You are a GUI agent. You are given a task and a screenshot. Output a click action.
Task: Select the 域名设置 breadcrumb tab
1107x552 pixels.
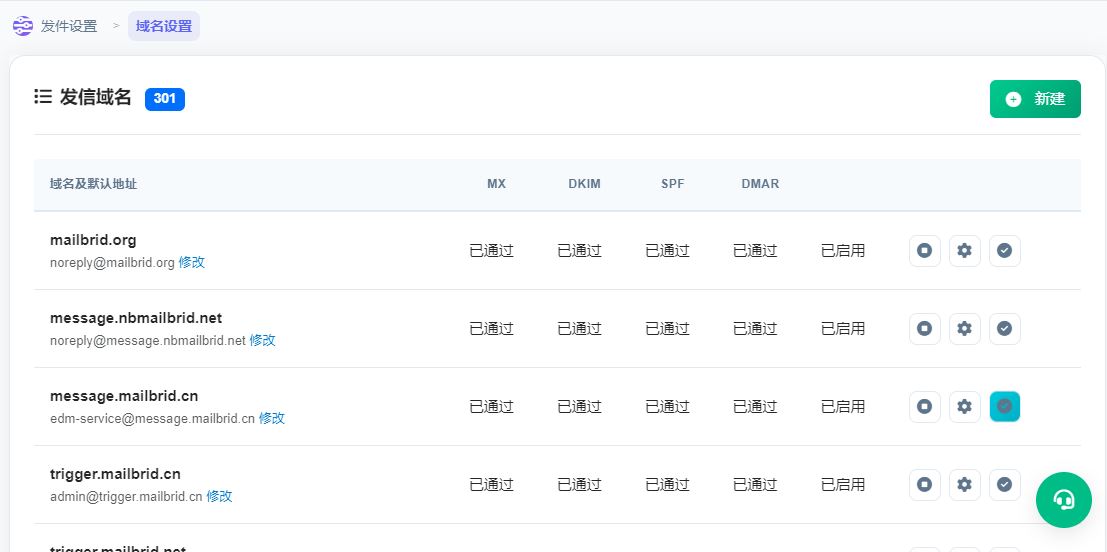164,26
